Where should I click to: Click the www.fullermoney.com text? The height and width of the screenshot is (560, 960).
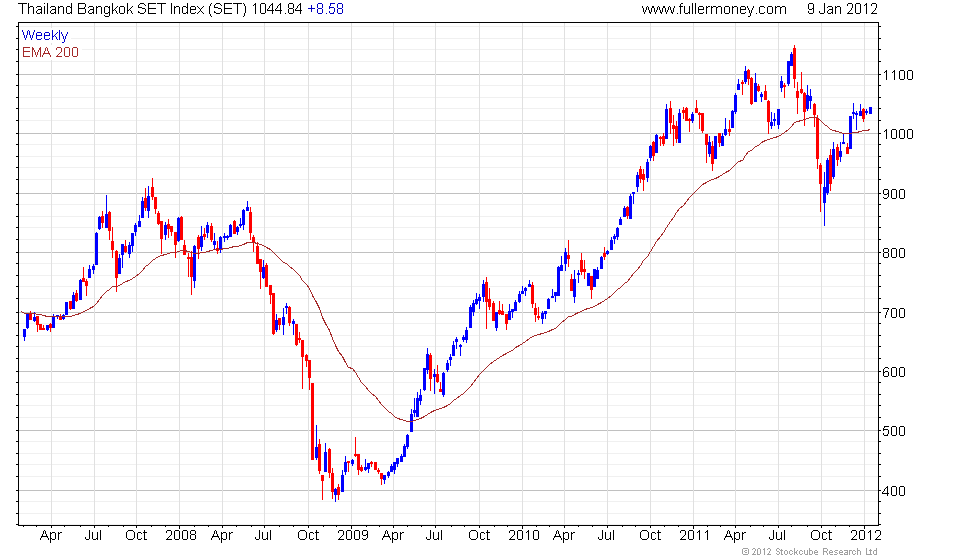click(714, 9)
